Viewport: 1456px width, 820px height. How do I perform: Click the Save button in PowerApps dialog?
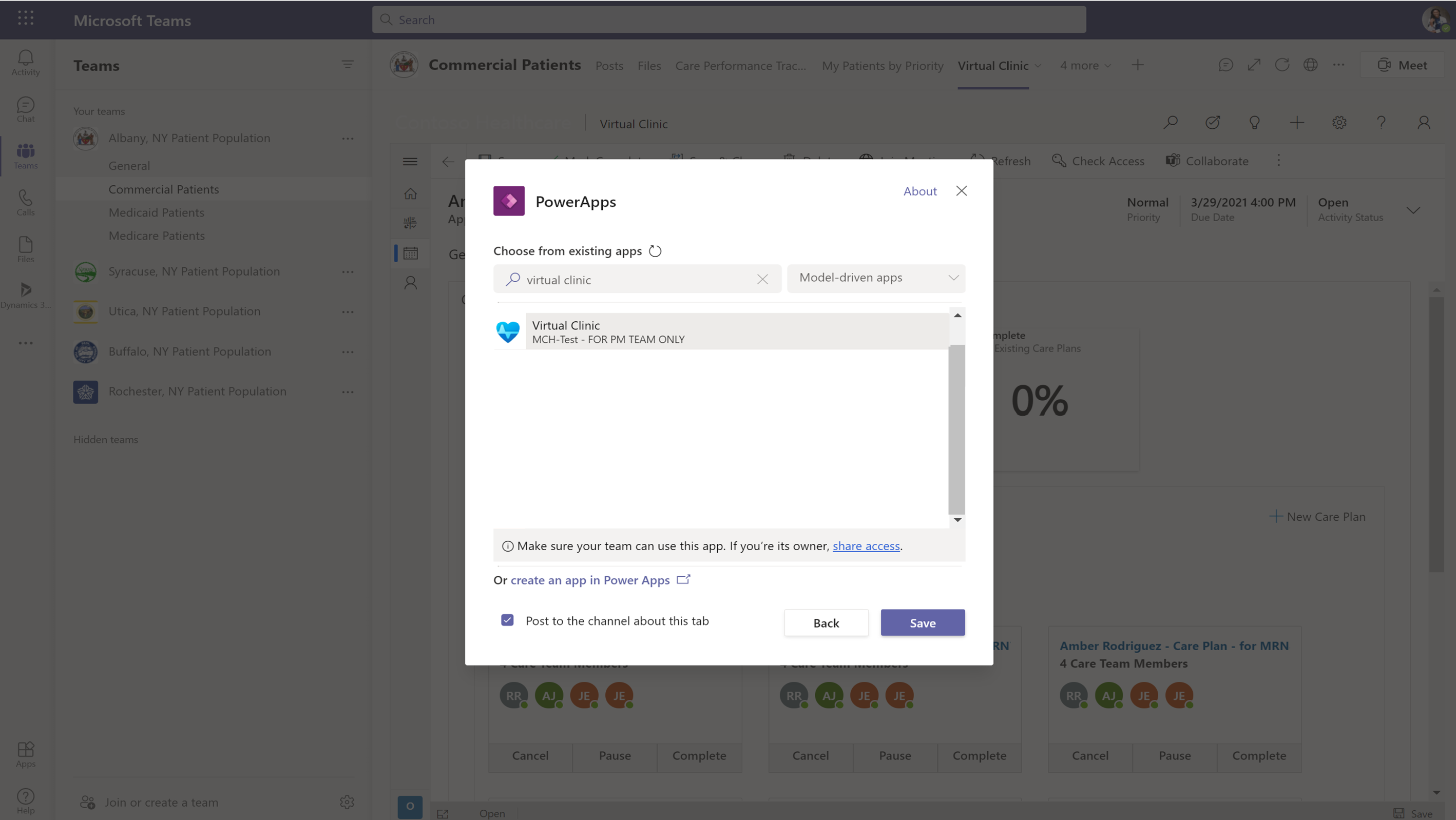coord(922,622)
